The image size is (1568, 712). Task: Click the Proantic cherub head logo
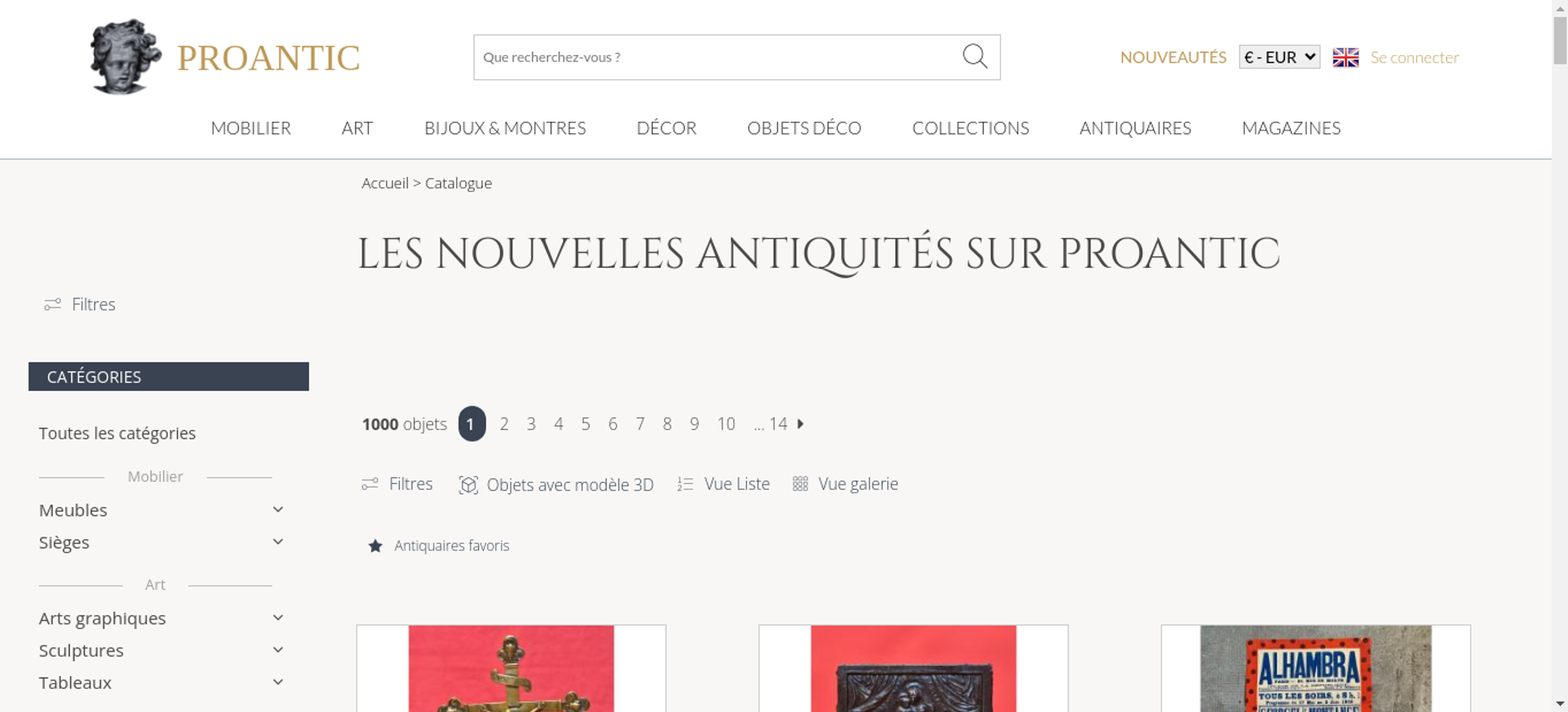coord(125,56)
